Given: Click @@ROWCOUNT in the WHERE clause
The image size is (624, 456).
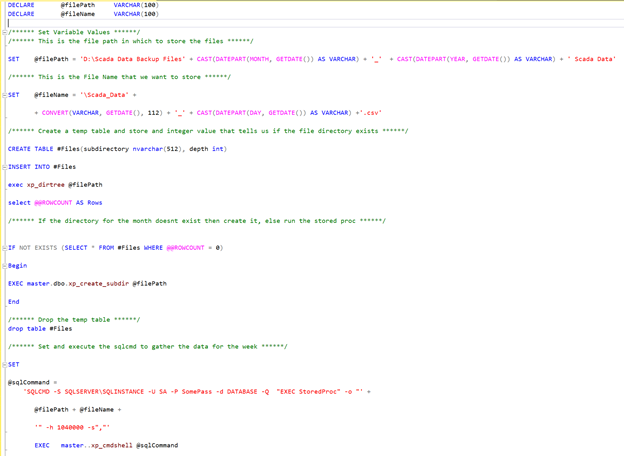Looking at the screenshot, I should 185,247.
